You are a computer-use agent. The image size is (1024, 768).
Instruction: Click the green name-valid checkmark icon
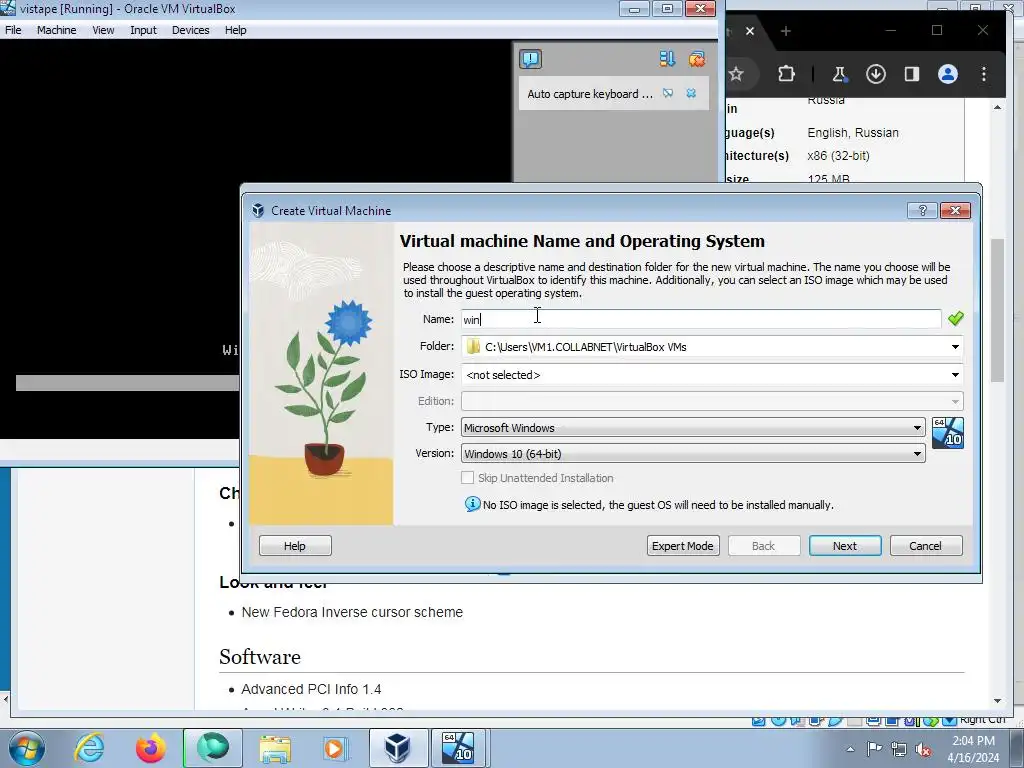coord(955,319)
